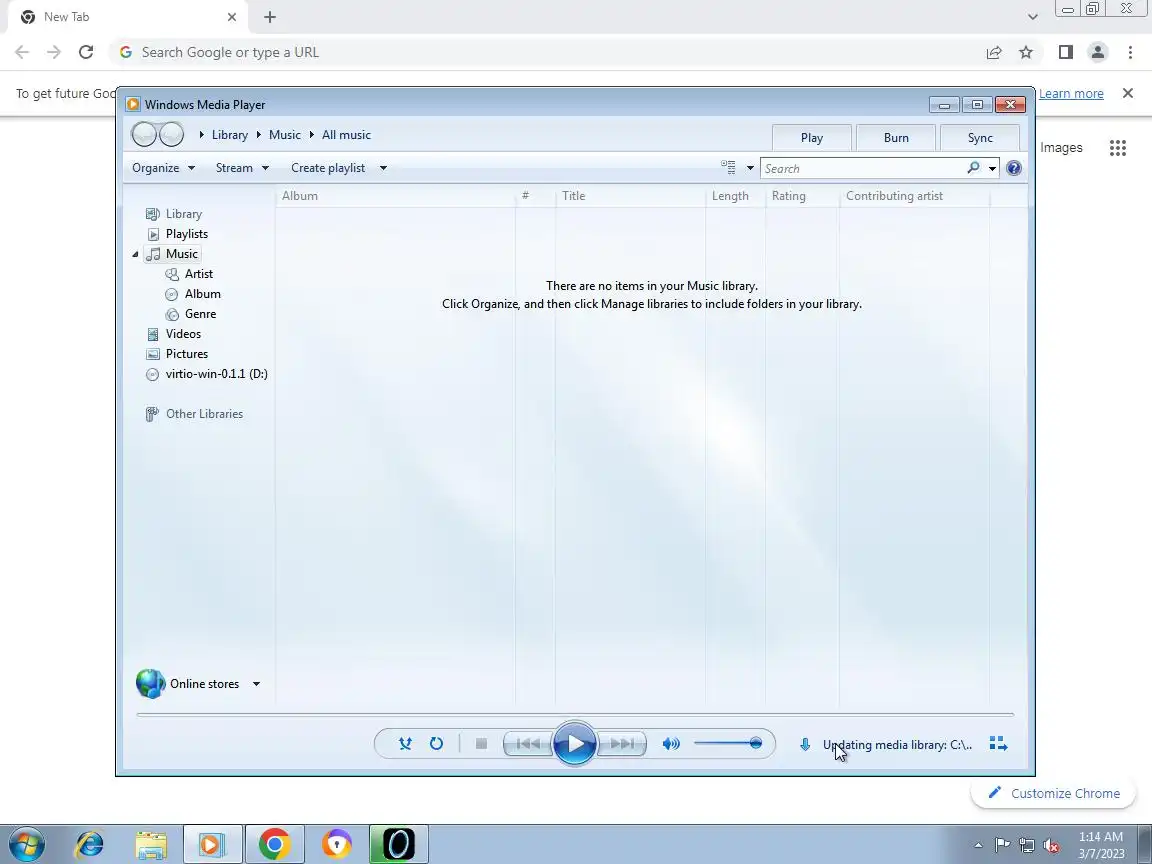The height and width of the screenshot is (864, 1152).
Task: Open the Chrome profile avatar
Action: click(1098, 52)
